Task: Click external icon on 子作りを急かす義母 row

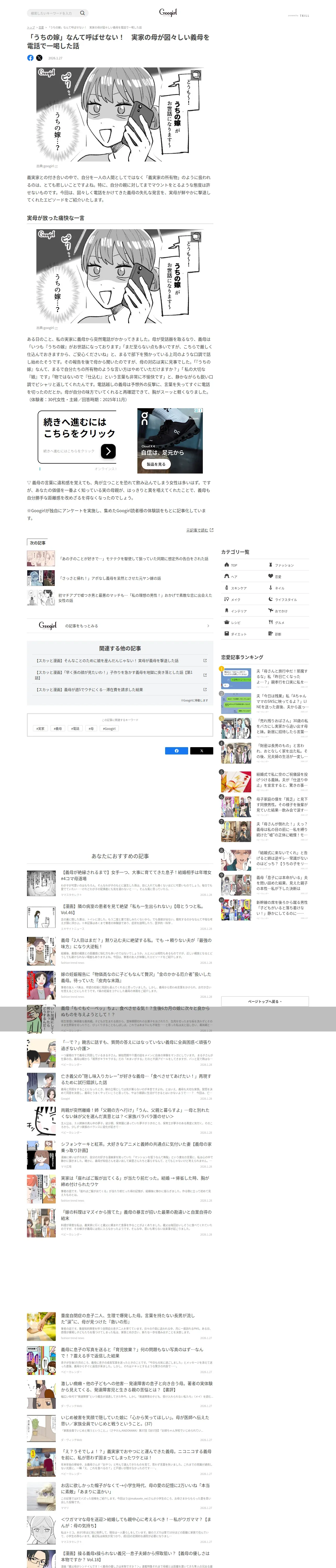Action: [205, 675]
